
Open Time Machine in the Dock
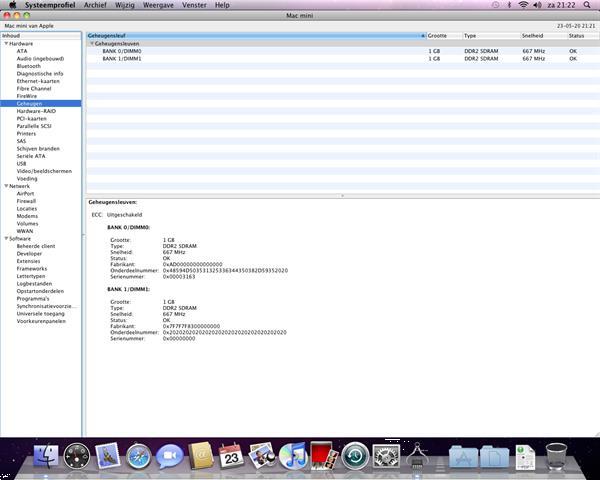click(x=355, y=456)
